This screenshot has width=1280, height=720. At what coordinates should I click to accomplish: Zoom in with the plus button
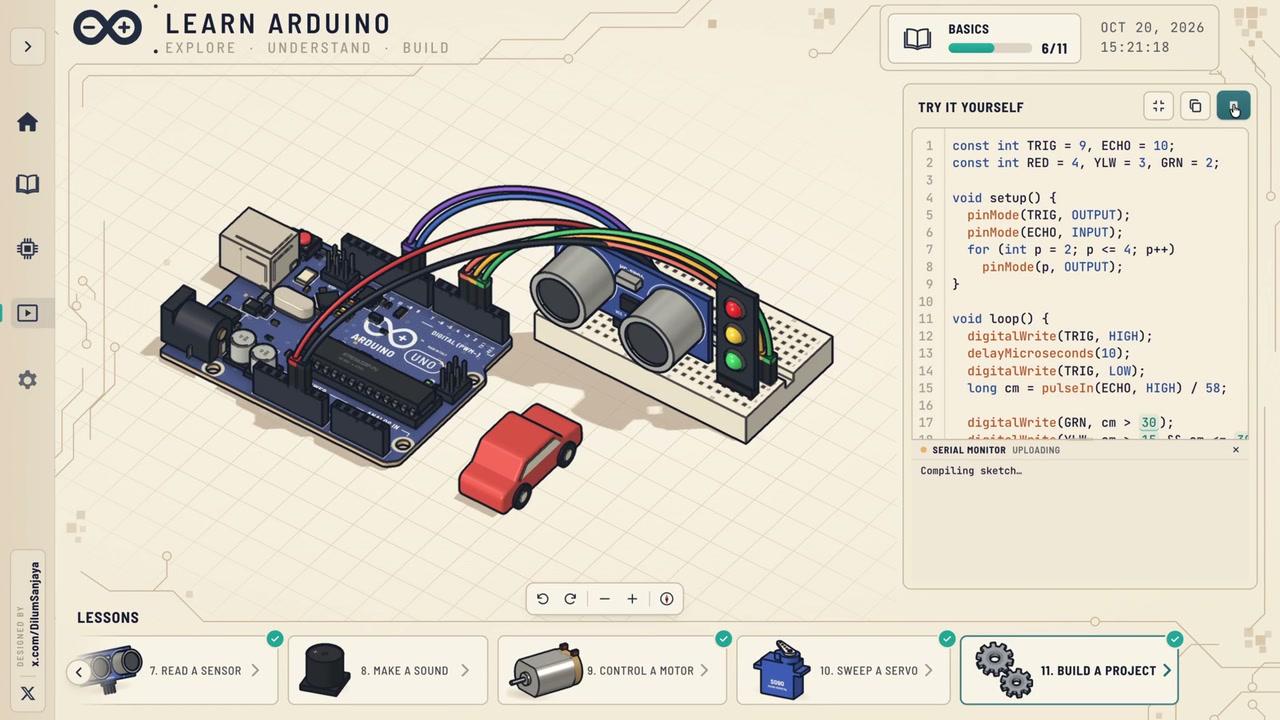632,599
